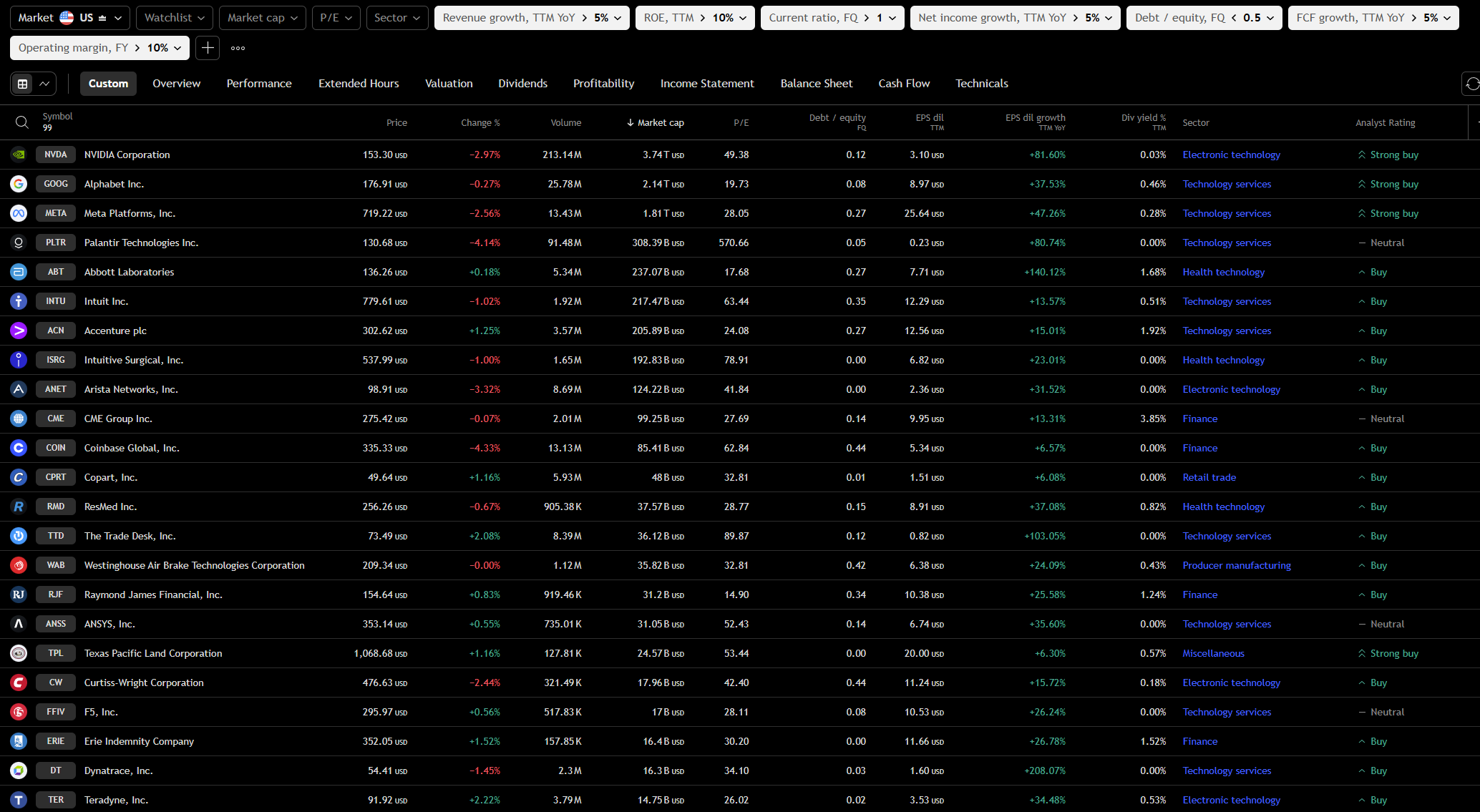Image resolution: width=1480 pixels, height=812 pixels.
Task: Click the Coinbase logo icon
Action: 19,448
